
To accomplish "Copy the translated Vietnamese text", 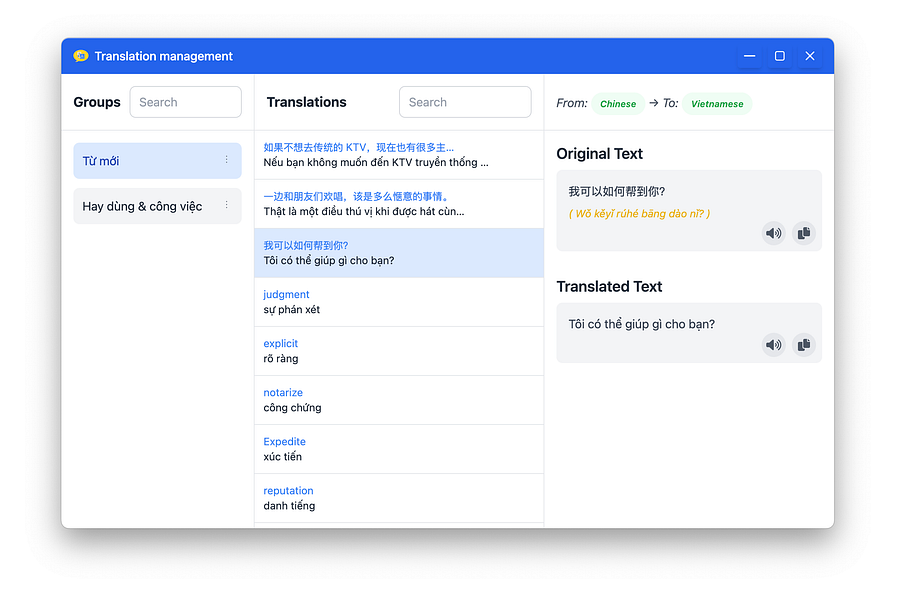I will [804, 344].
